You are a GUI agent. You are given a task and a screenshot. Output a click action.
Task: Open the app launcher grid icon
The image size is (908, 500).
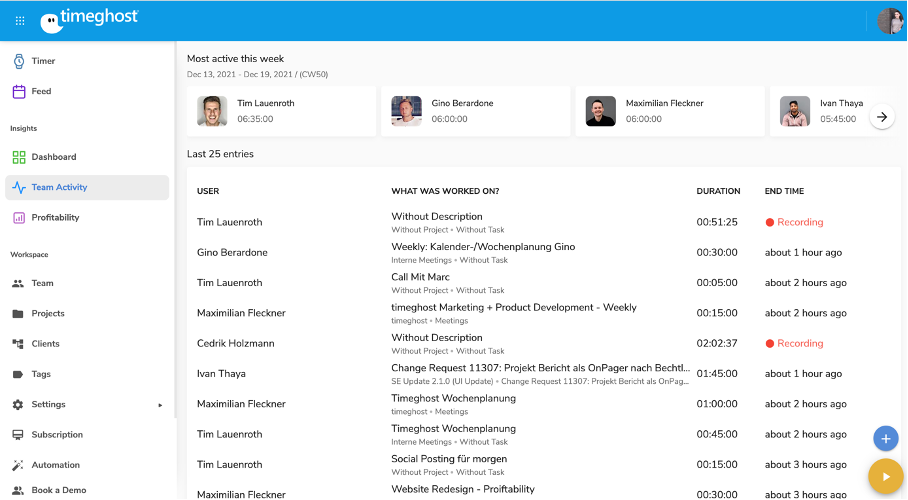click(x=20, y=20)
